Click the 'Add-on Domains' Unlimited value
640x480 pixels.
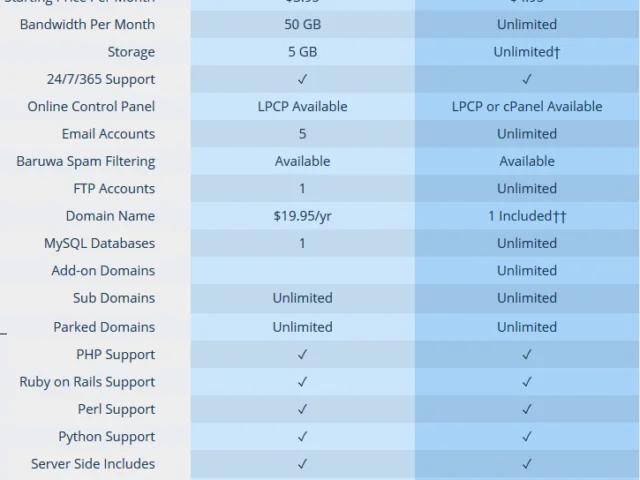tap(527, 271)
